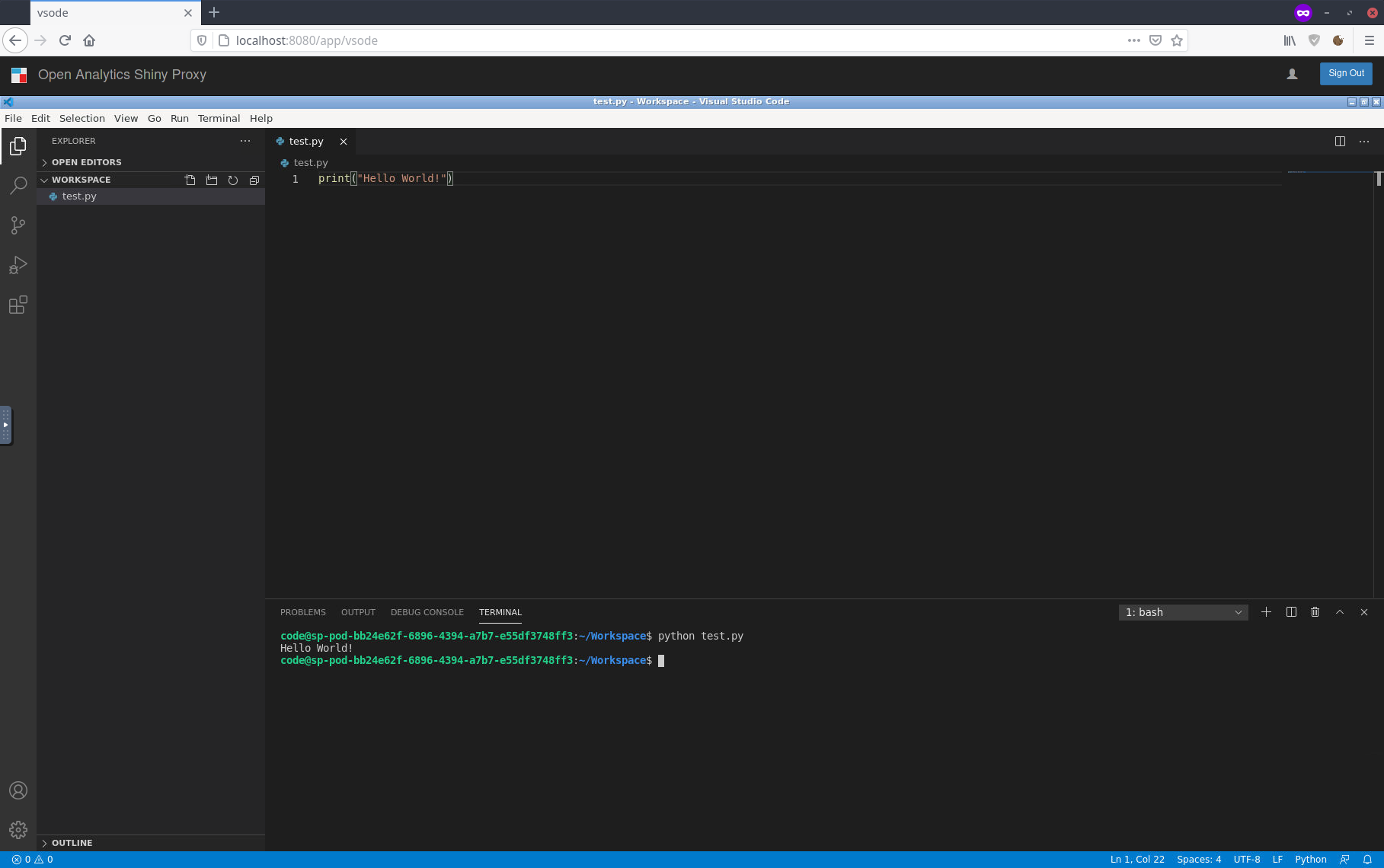This screenshot has width=1384, height=868.
Task: Open Explorer views and more actions menu
Action: click(245, 141)
